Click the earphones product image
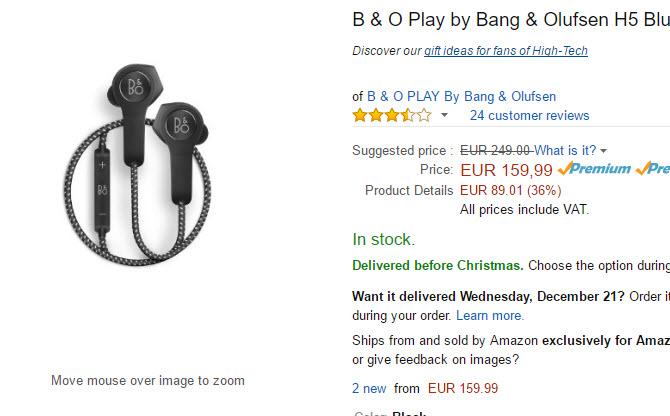Image resolution: width=670 pixels, height=416 pixels. coord(138,163)
